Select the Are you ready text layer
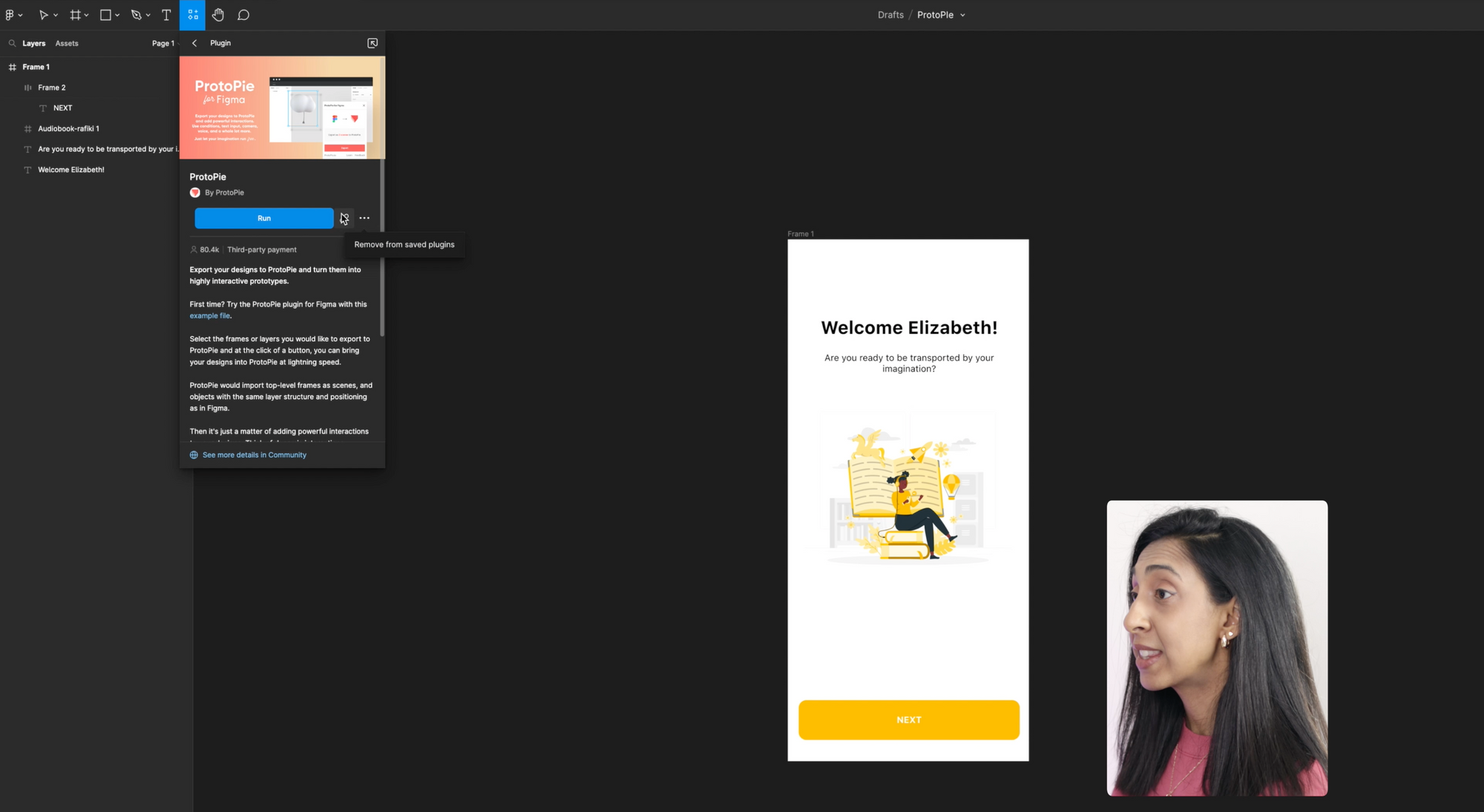1484x812 pixels. [108, 149]
